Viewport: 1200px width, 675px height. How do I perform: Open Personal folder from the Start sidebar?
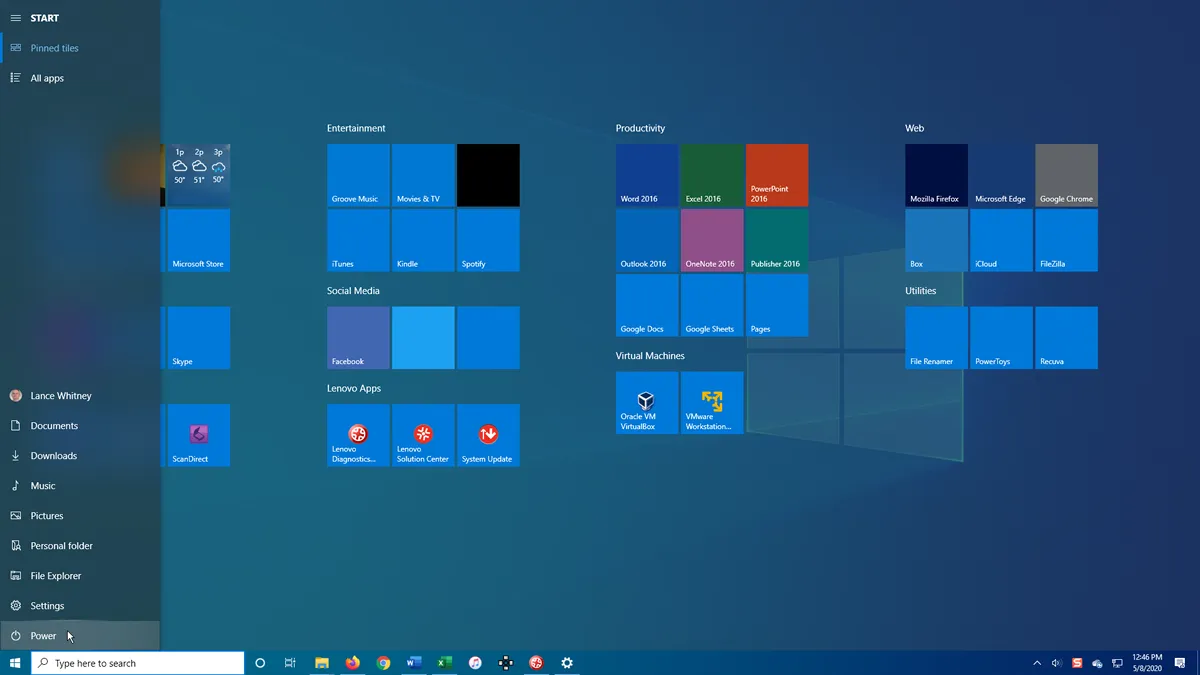click(80, 546)
